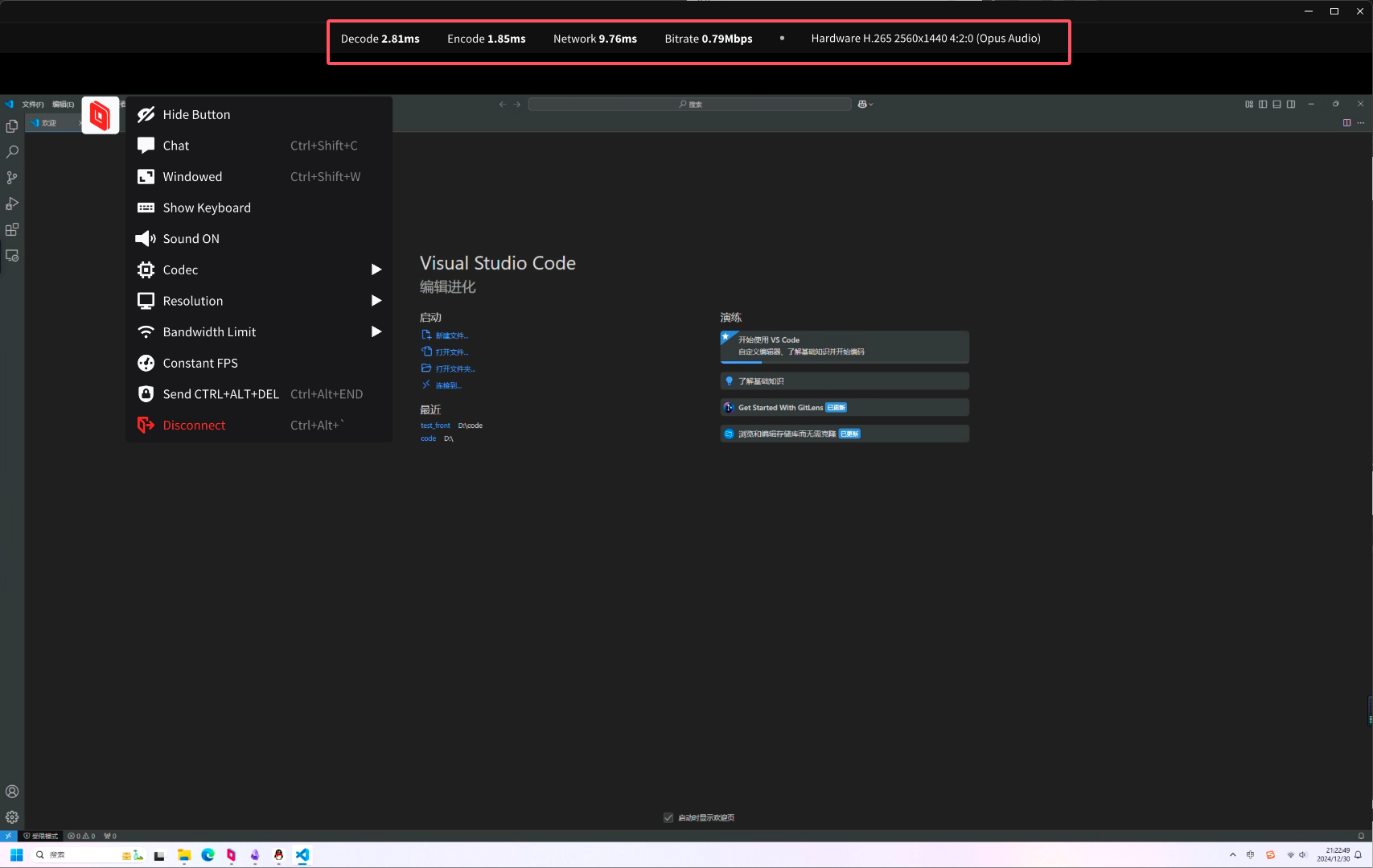Open the Source Control view icon
Screen dimensions: 1373x868
pyautogui.click(x=12, y=178)
